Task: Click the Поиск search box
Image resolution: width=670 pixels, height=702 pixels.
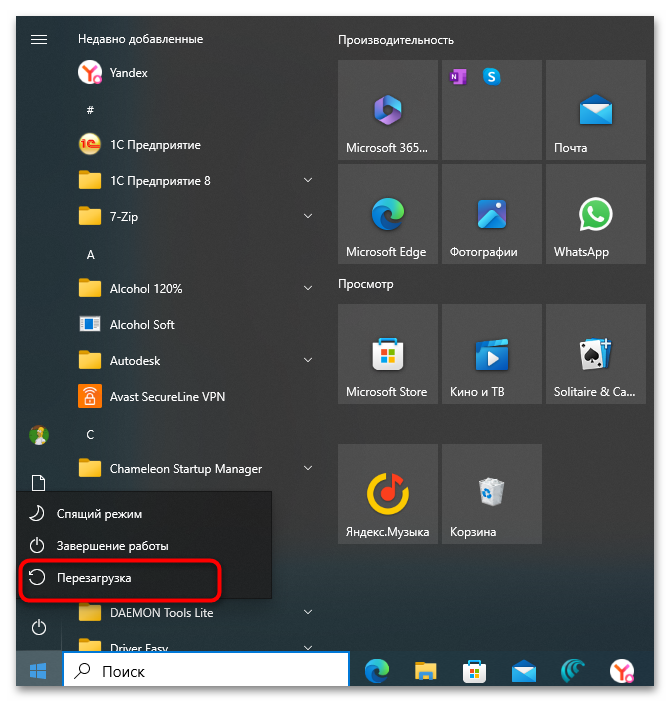Action: click(x=206, y=671)
